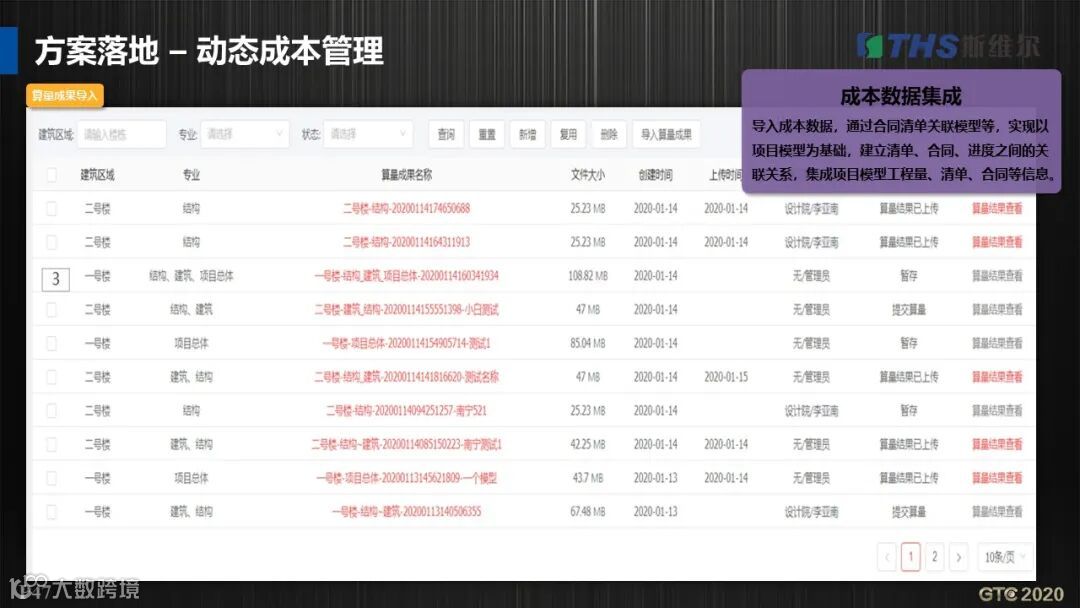Focus the 建筑区域 search input
Screen dimensions: 1080x608
click(121, 134)
